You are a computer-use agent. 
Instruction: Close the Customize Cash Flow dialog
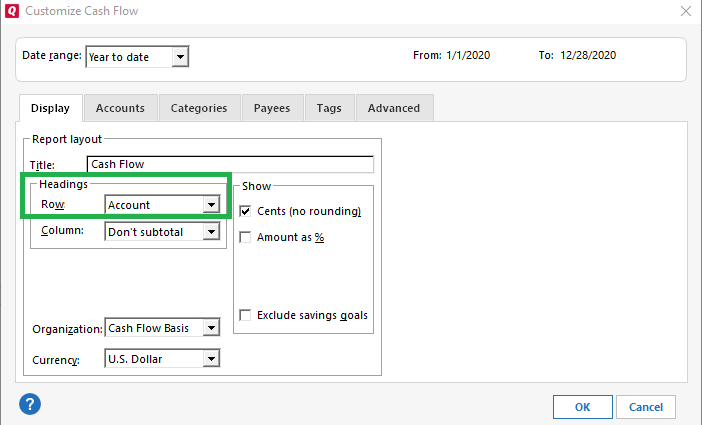(x=685, y=11)
